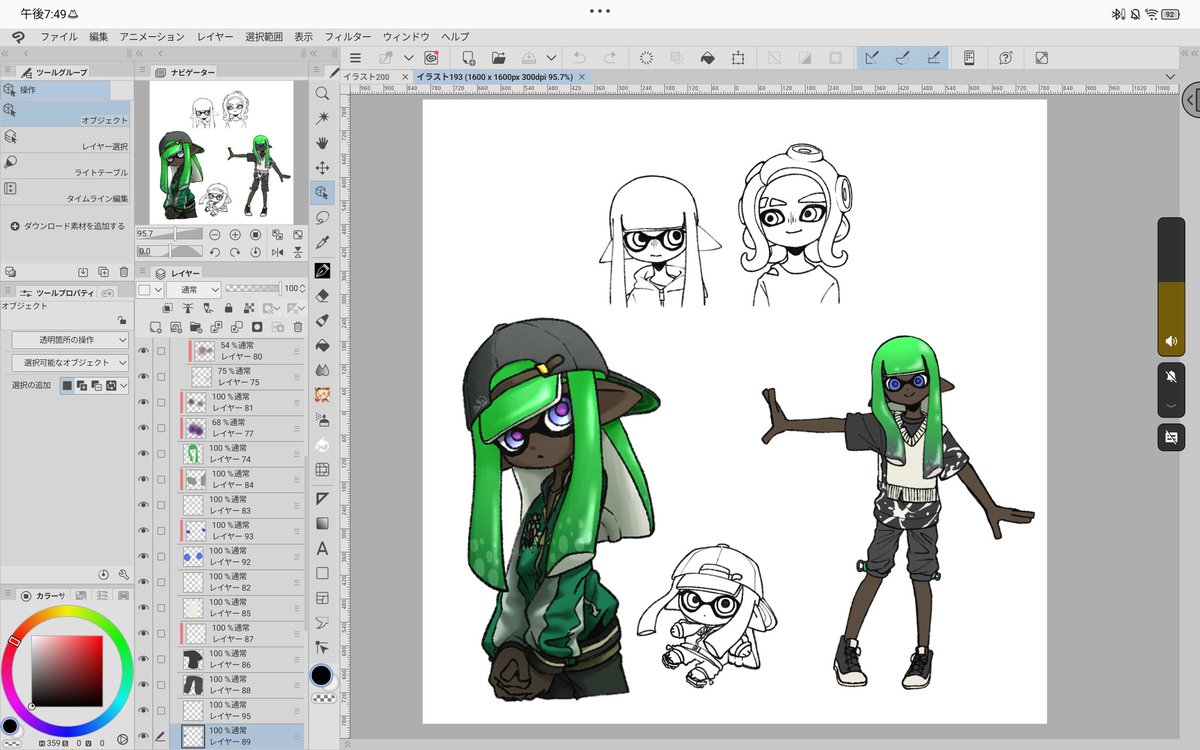Viewport: 1200px width, 750px height.
Task: Check the box beside レイヤー 84
Action: pyautogui.click(x=161, y=479)
